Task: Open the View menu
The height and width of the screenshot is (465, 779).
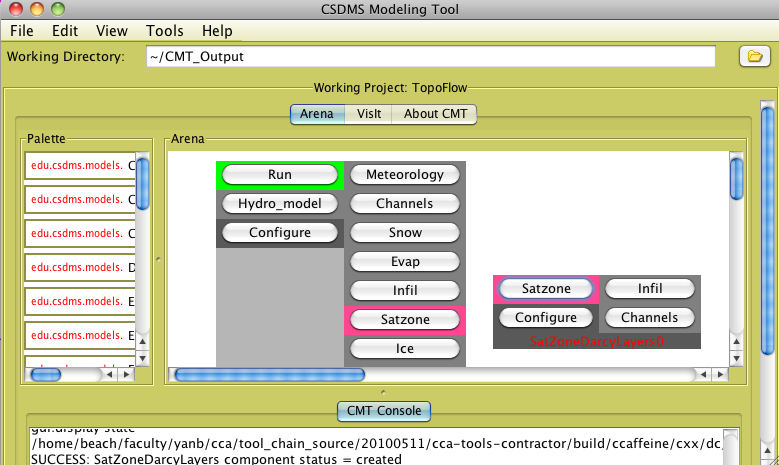Action: tap(112, 31)
